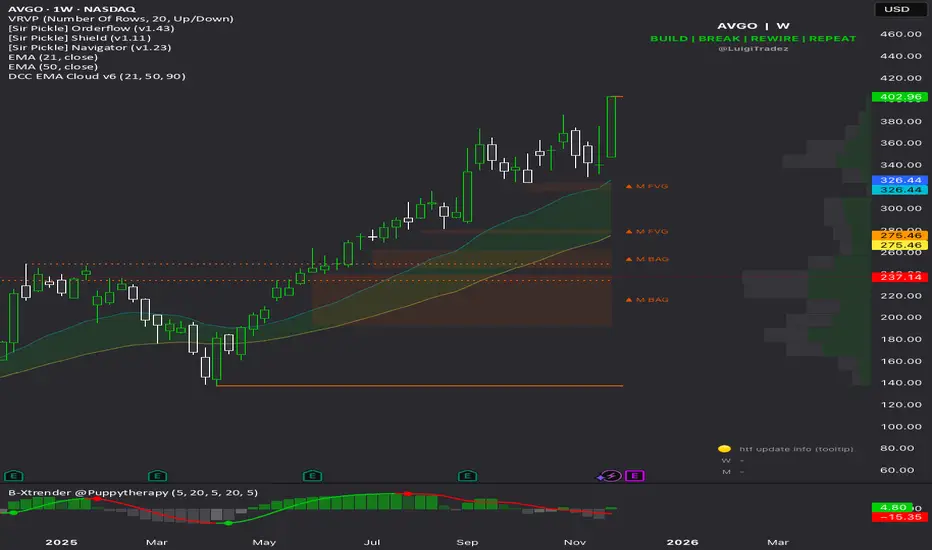Screen dimensions: 932x550
Task: Click the green 4.80 B-Xtrender value label
Action: click(x=893, y=507)
